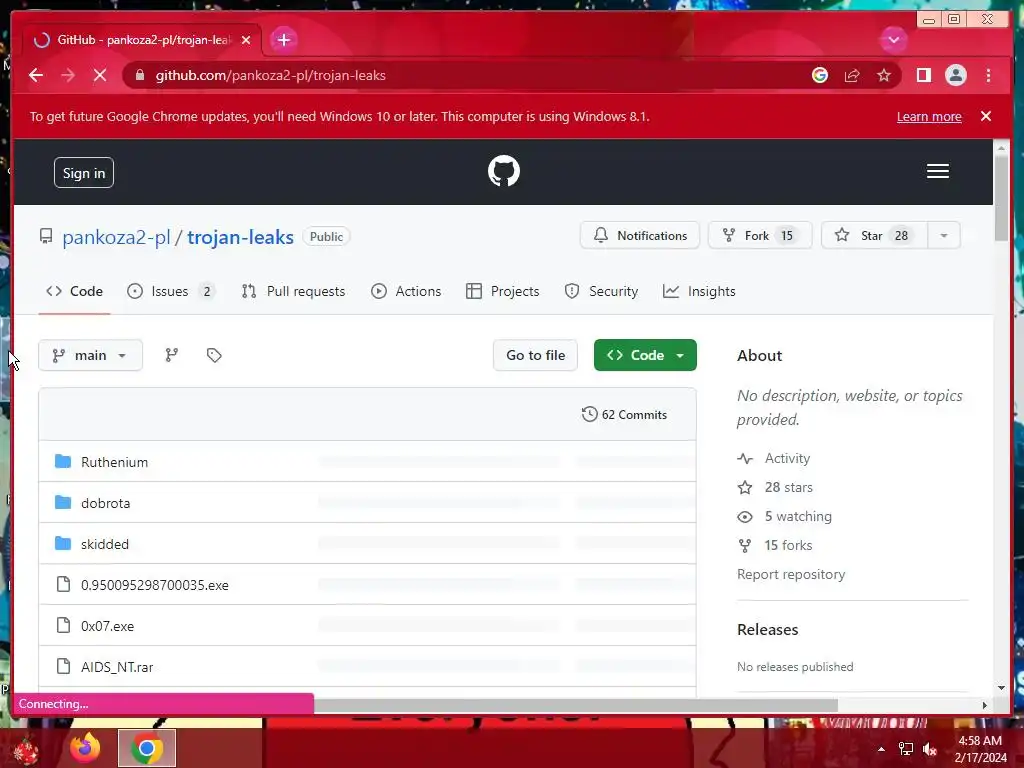Open the dobrota folder

[x=105, y=503]
